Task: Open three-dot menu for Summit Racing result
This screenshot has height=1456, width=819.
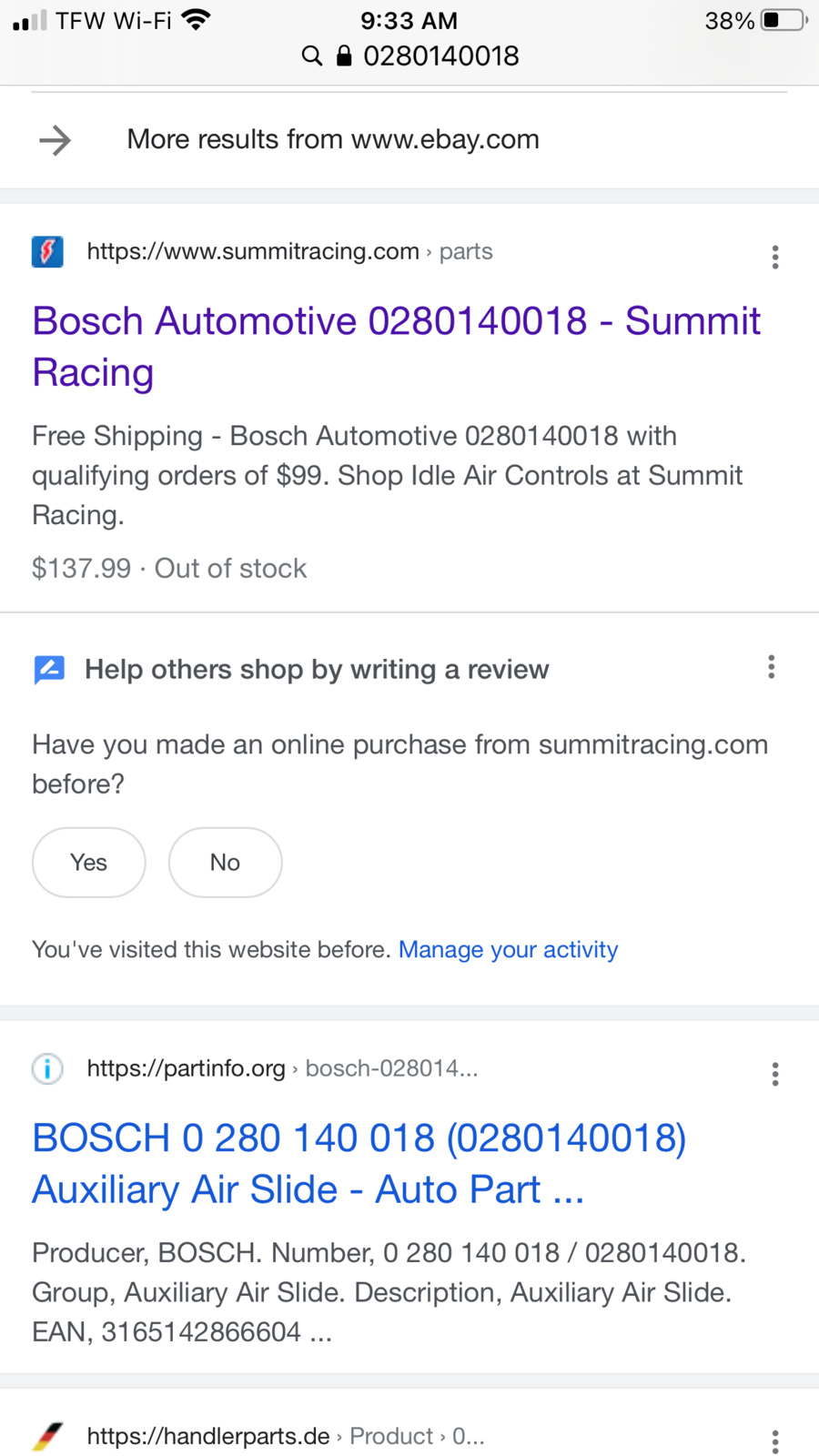Action: (775, 257)
